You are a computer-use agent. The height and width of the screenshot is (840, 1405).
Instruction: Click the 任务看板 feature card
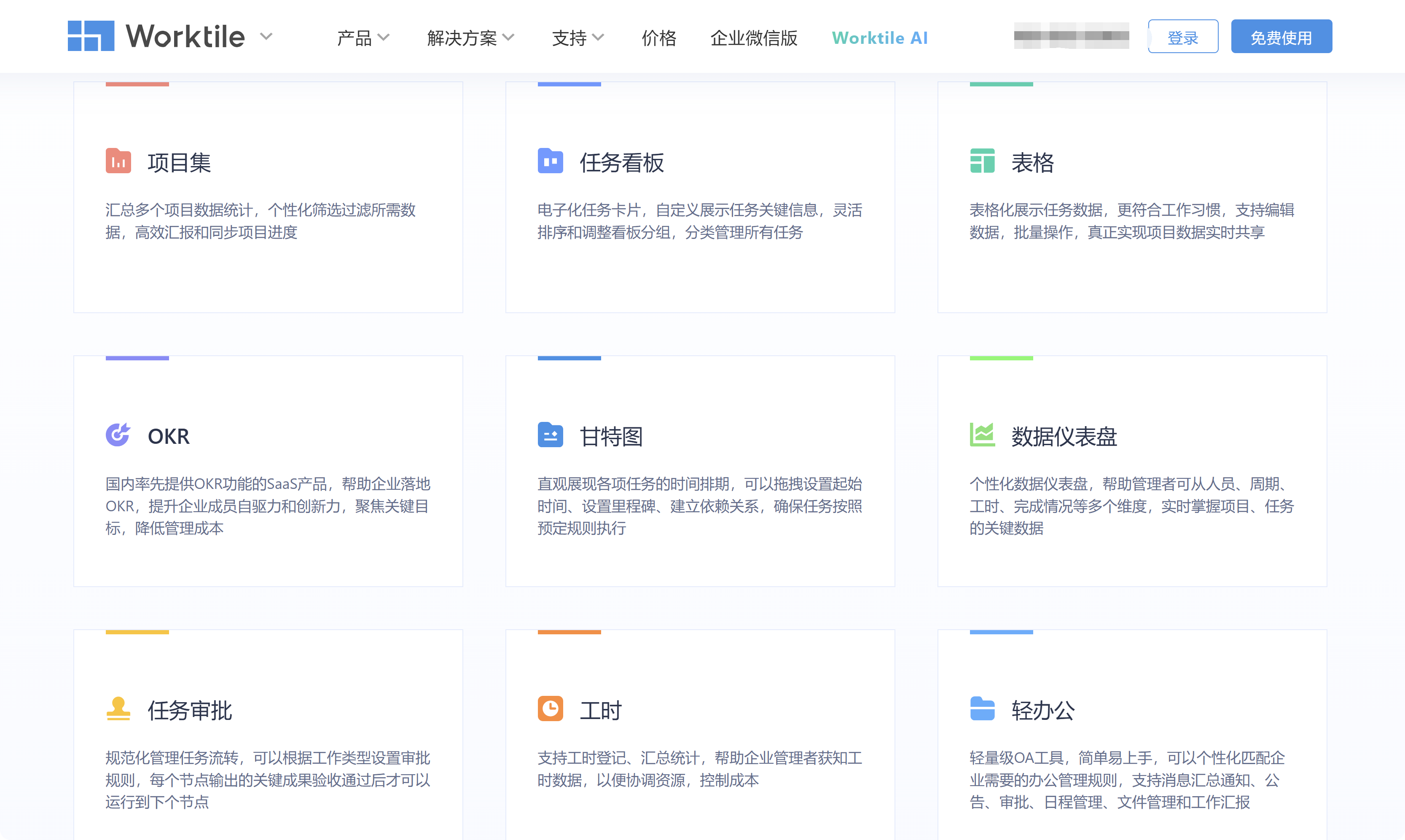pyautogui.click(x=700, y=197)
